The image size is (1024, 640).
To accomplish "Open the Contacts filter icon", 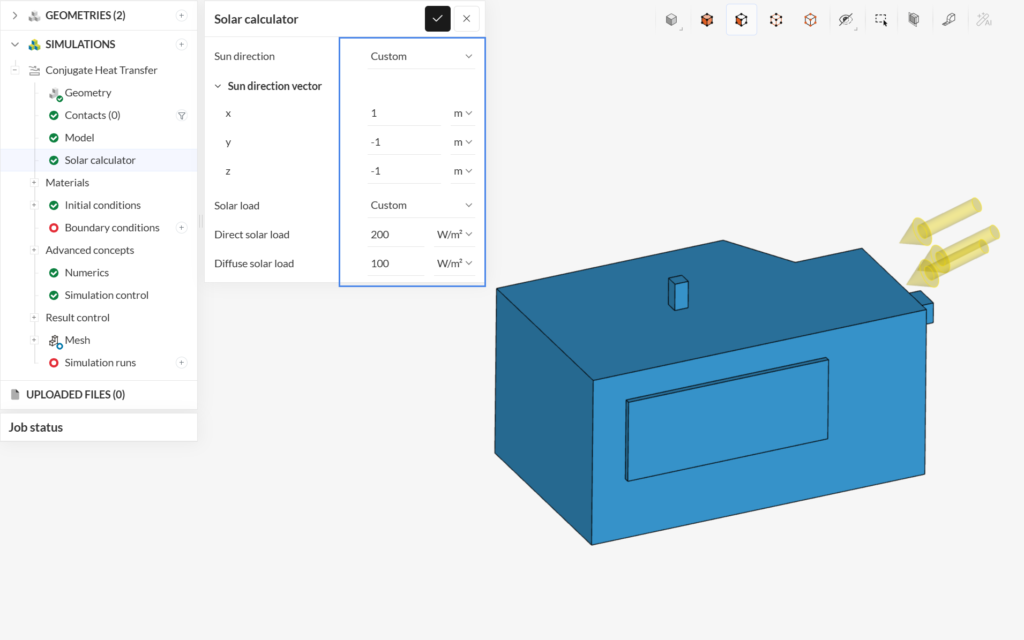I will pyautogui.click(x=182, y=116).
